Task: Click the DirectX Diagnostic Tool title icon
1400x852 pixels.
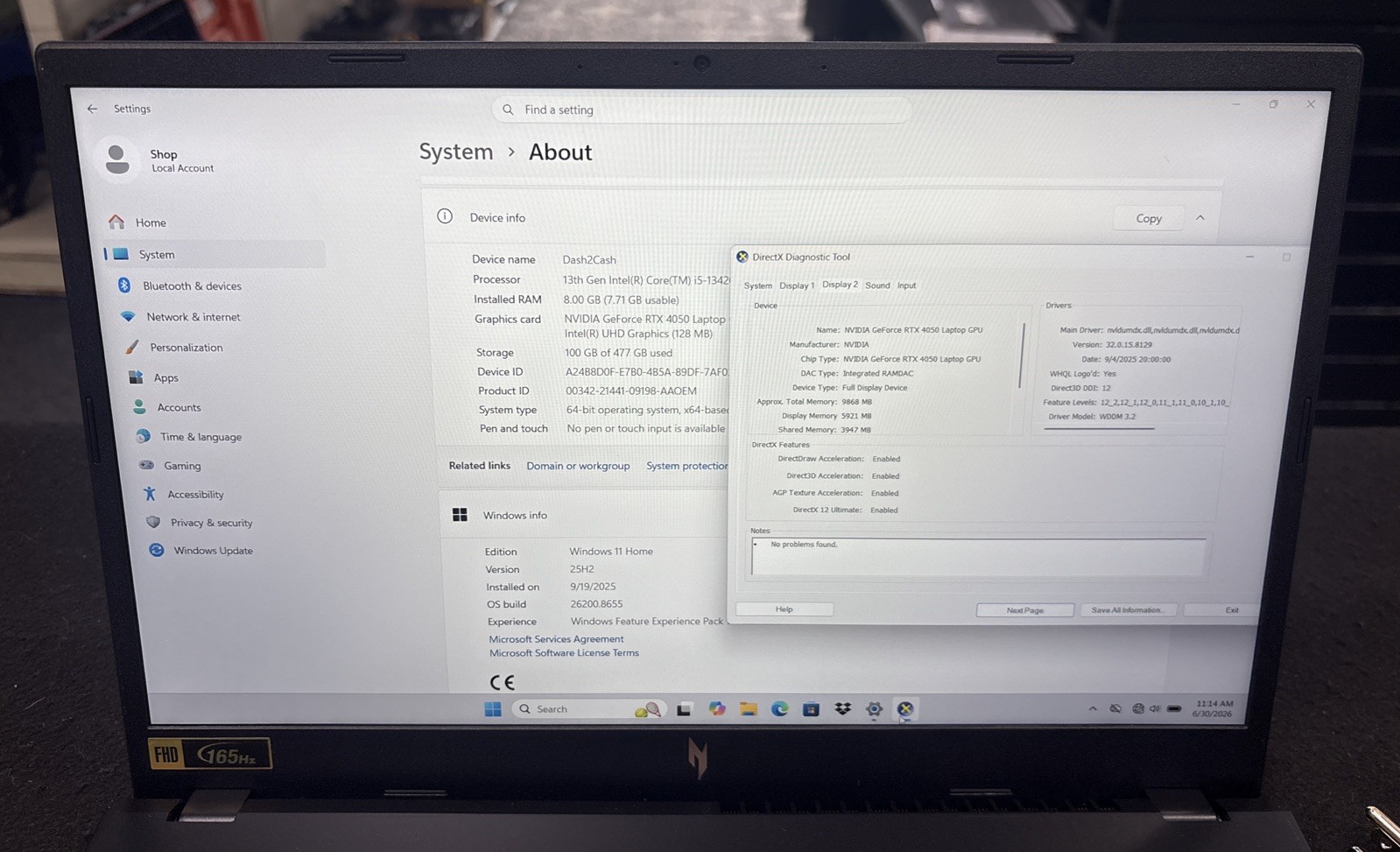Action: 742,257
